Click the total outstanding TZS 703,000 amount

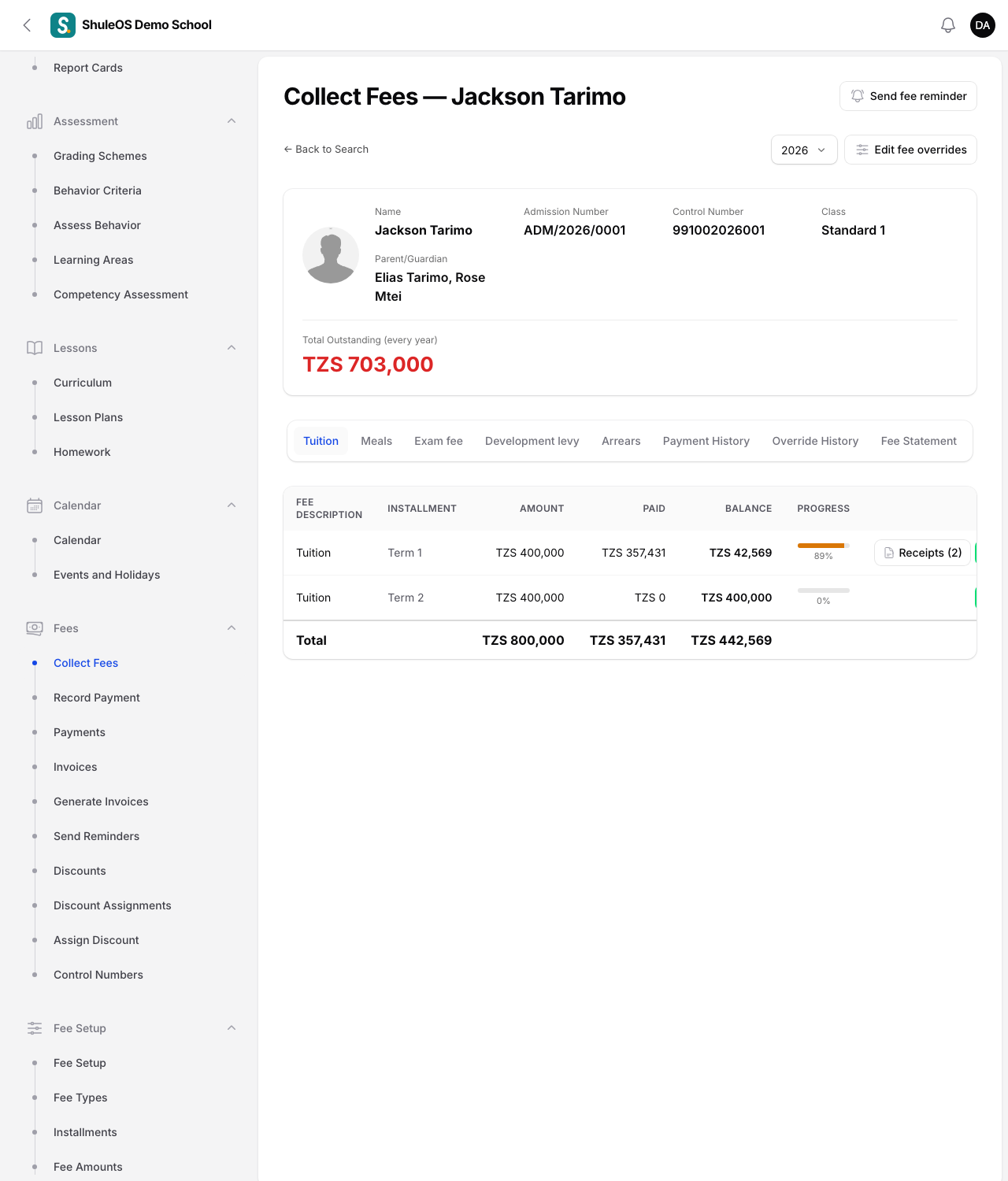[x=368, y=365]
